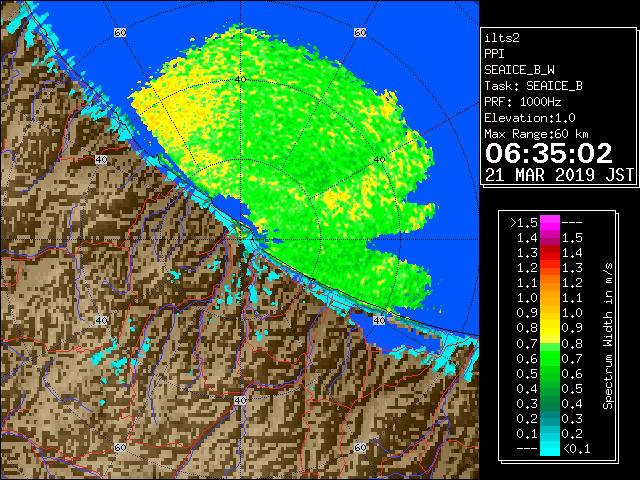Viewport: 640px width, 480px height.
Task: Click the Spectrum Width in m/s legend title
Action: pos(608,336)
